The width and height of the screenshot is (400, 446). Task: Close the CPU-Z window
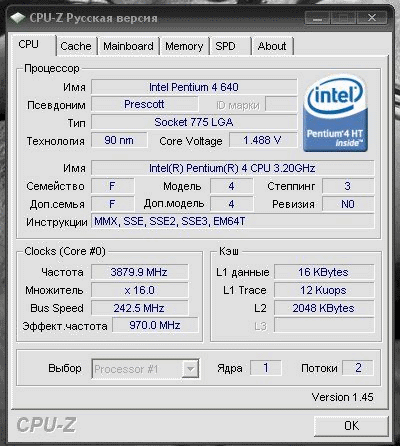point(372,17)
